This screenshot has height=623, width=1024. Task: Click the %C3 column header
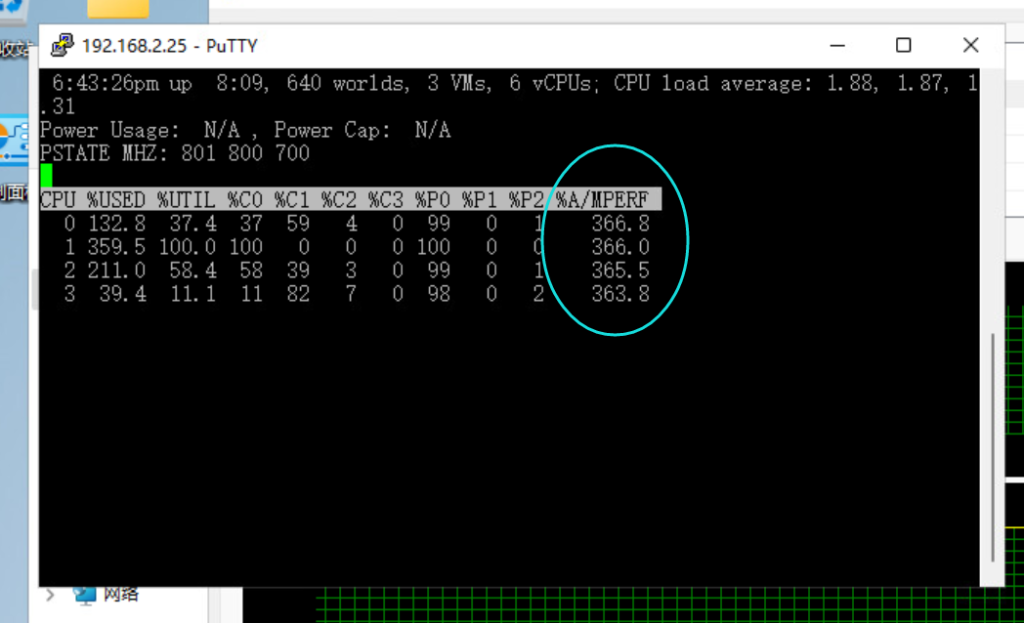tap(385, 200)
